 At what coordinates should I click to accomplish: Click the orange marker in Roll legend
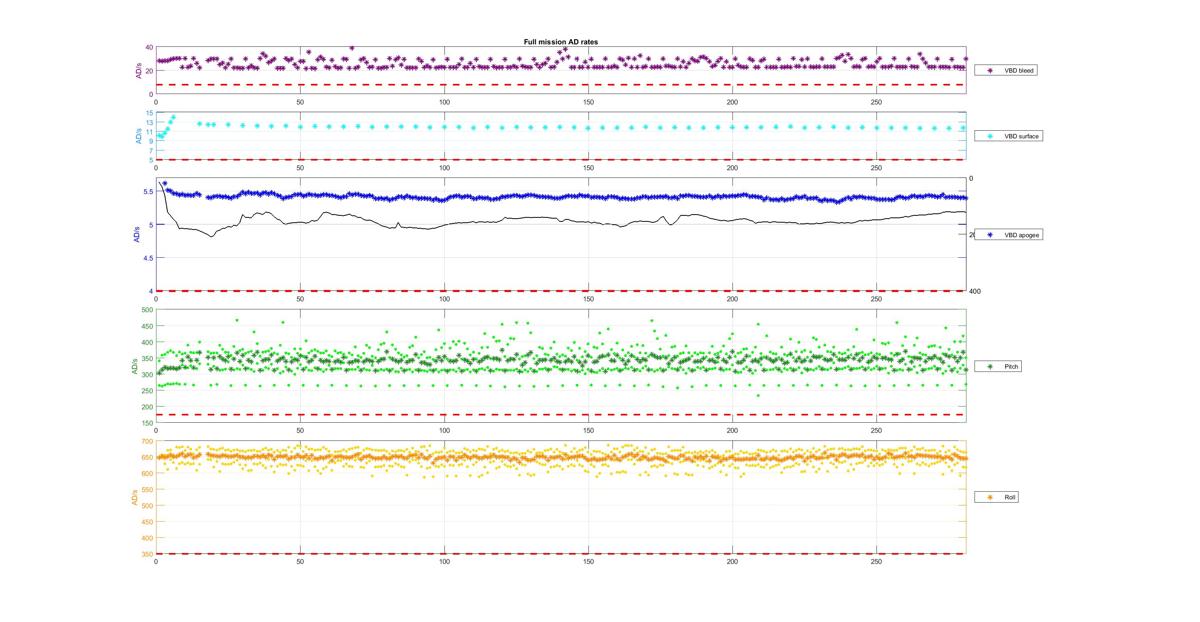[x=990, y=497]
